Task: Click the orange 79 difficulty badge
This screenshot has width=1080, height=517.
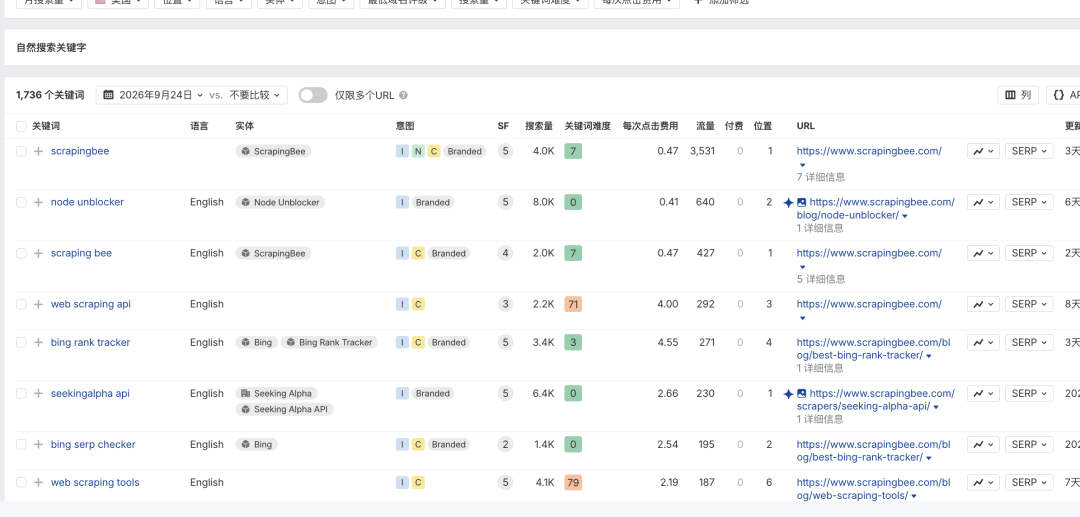Action: pos(573,483)
